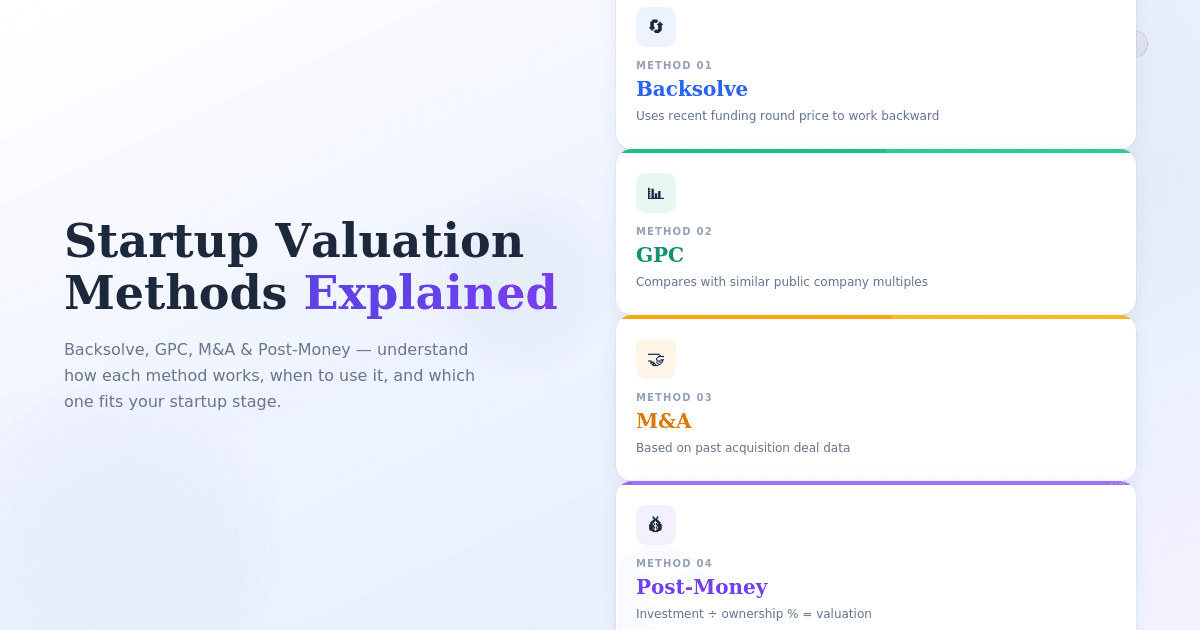The width and height of the screenshot is (1200, 630).
Task: Select the orange-tinted deal icon for Method 03
Action: 656,359
